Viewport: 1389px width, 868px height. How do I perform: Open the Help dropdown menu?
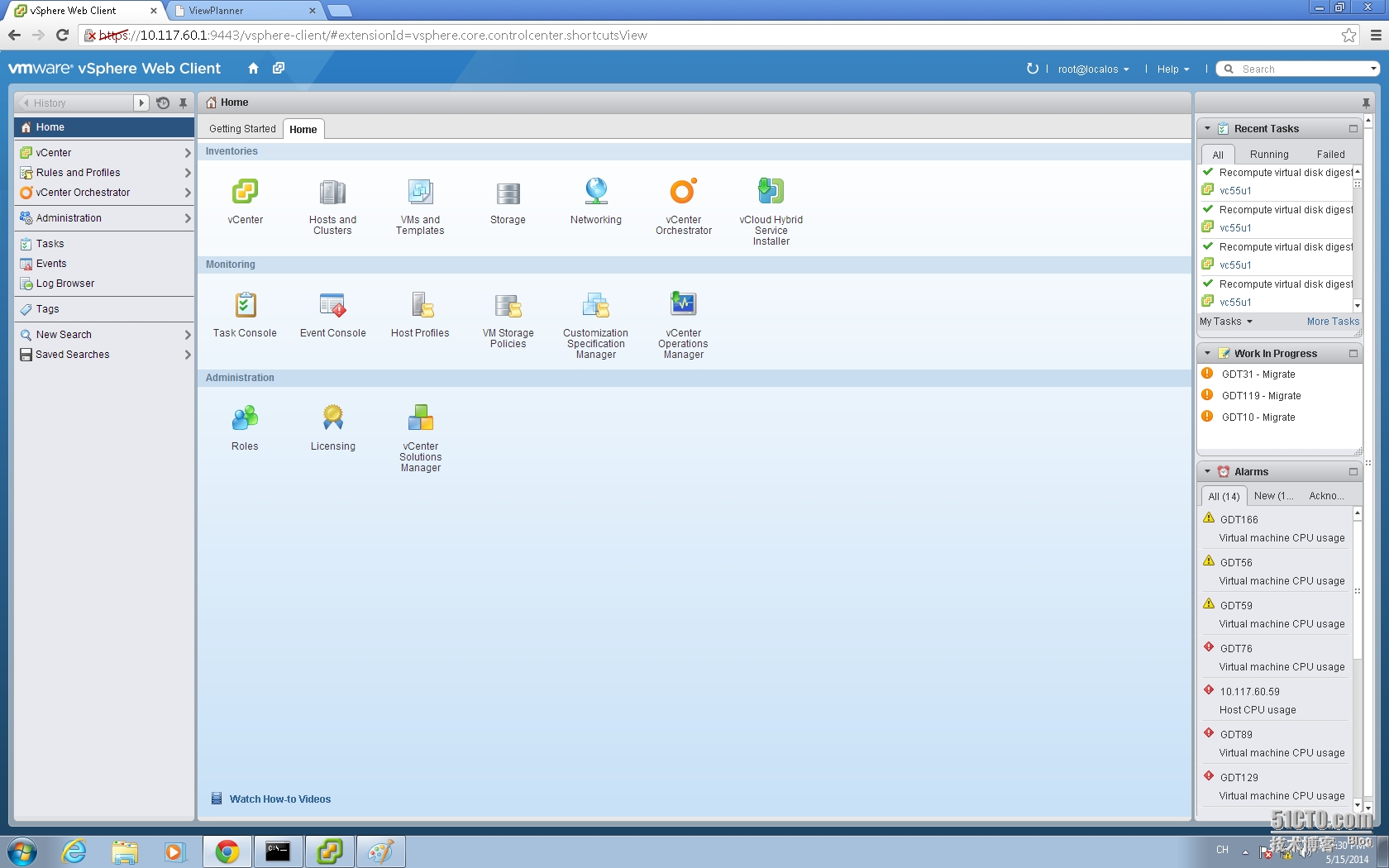point(1173,69)
